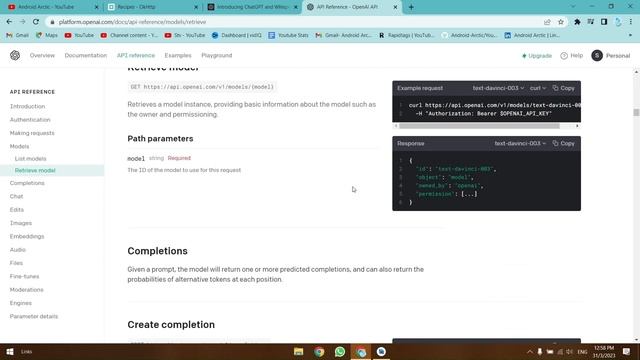Show more bookmarks overflow arrow
640x360 pixels.
pos(630,36)
